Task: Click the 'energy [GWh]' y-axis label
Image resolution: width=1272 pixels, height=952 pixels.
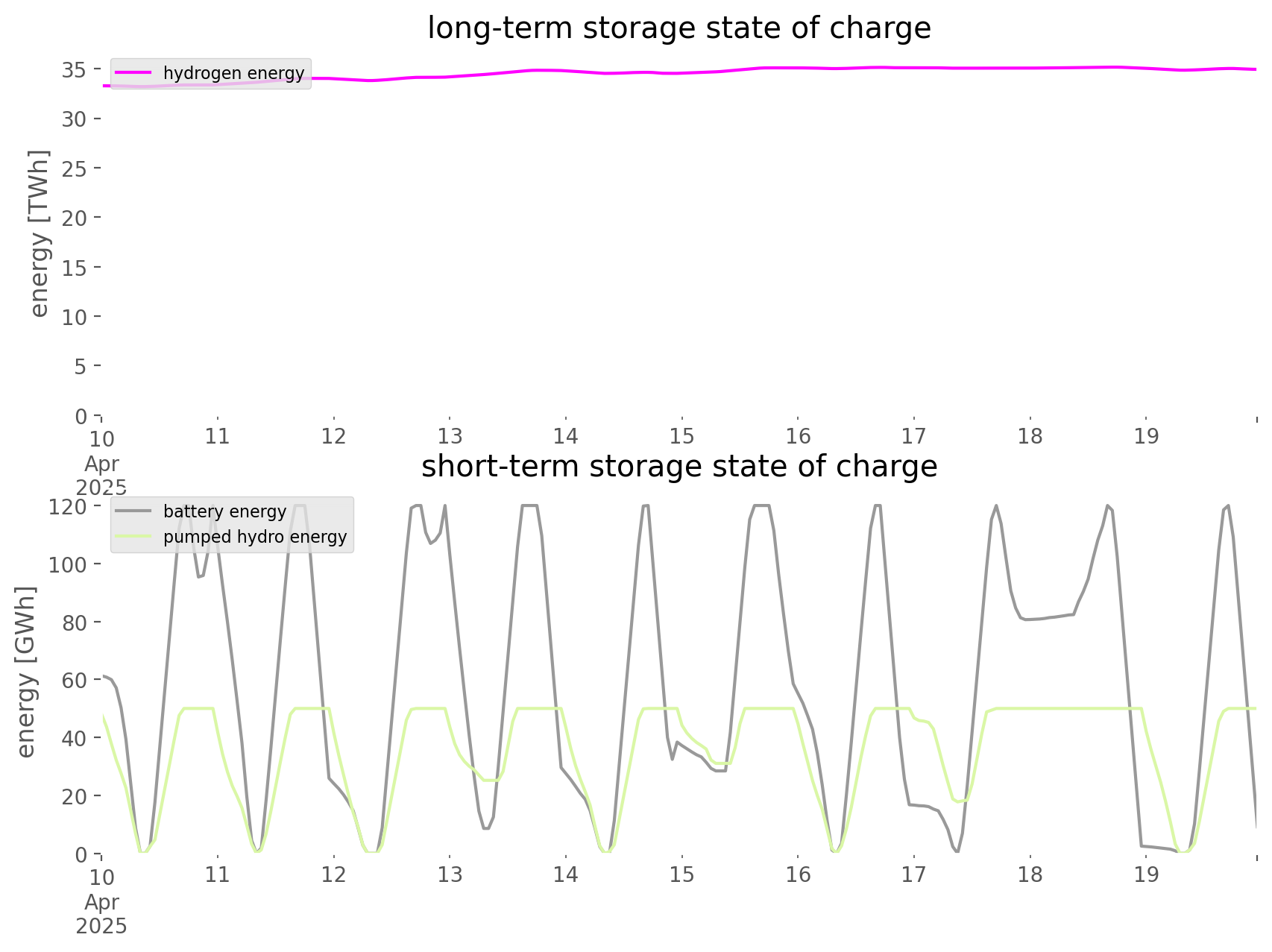Action: (26, 672)
